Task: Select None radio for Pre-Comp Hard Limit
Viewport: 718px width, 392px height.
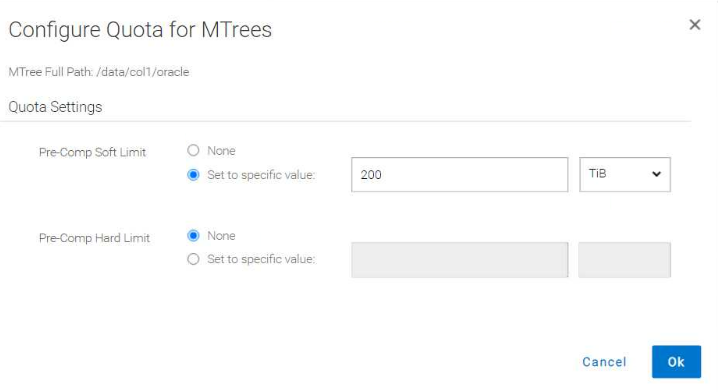Action: click(x=193, y=235)
